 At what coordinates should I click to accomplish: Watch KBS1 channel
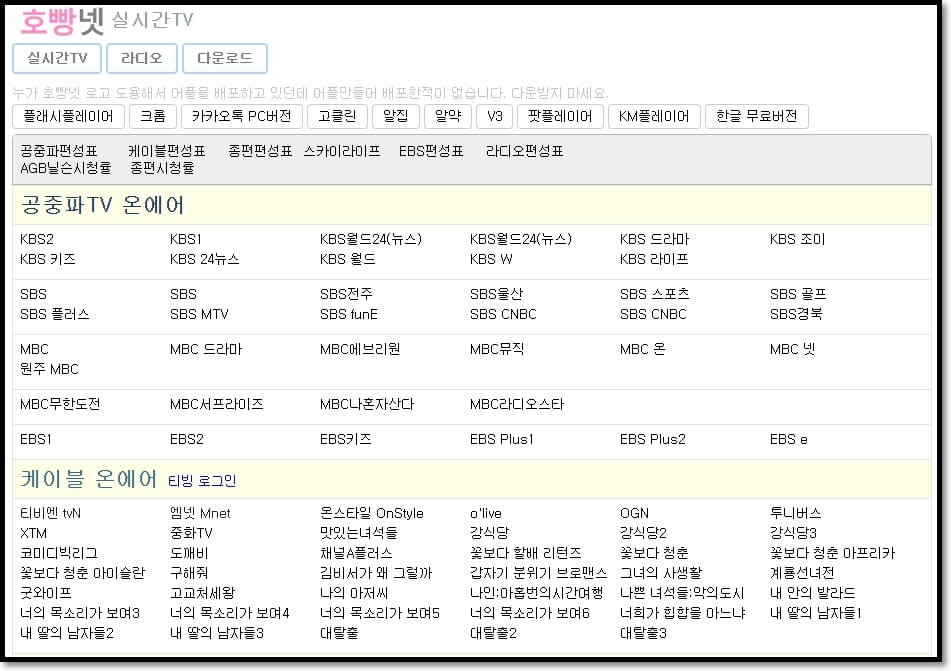point(186,239)
